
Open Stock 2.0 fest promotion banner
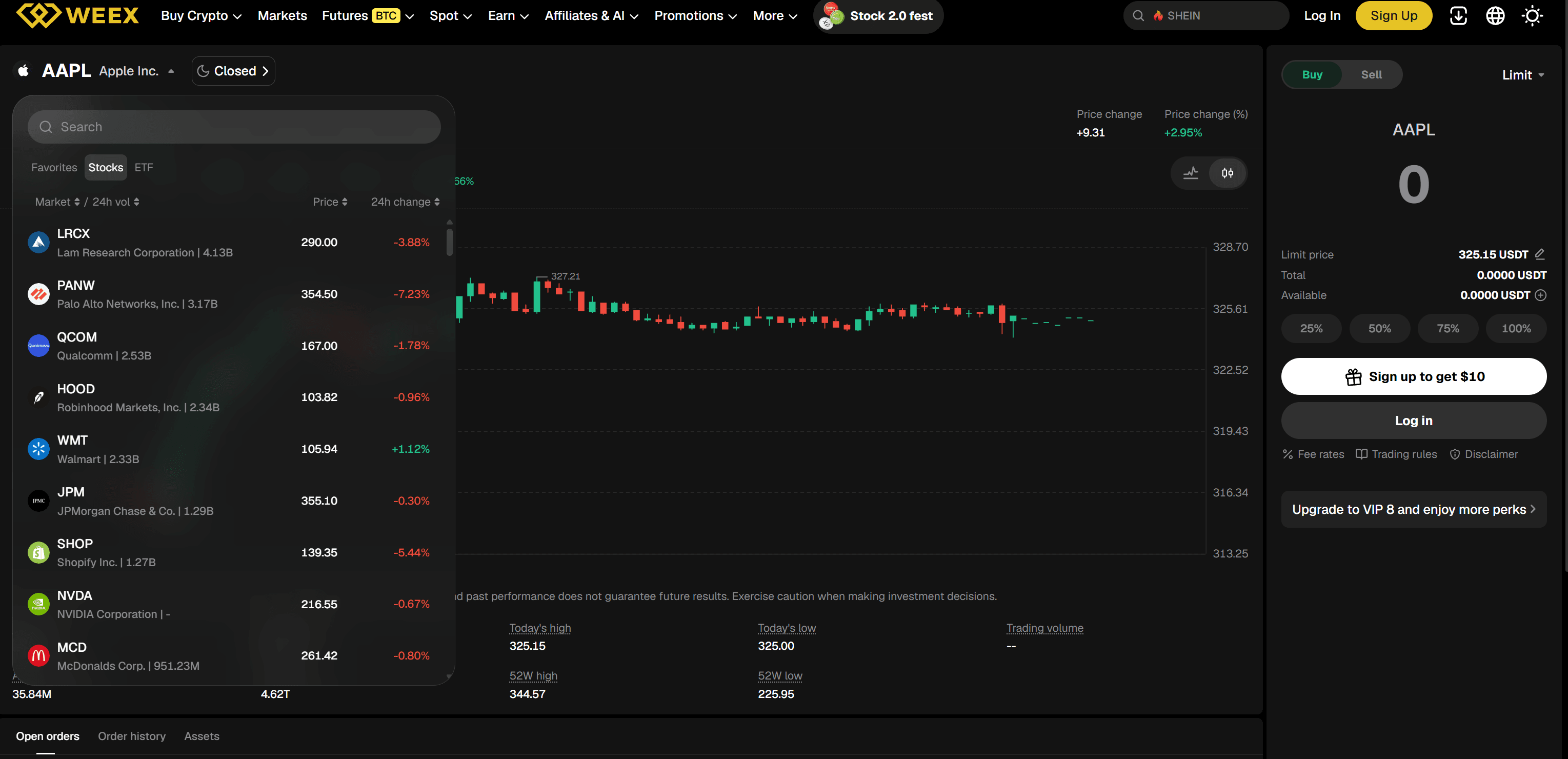click(x=878, y=16)
